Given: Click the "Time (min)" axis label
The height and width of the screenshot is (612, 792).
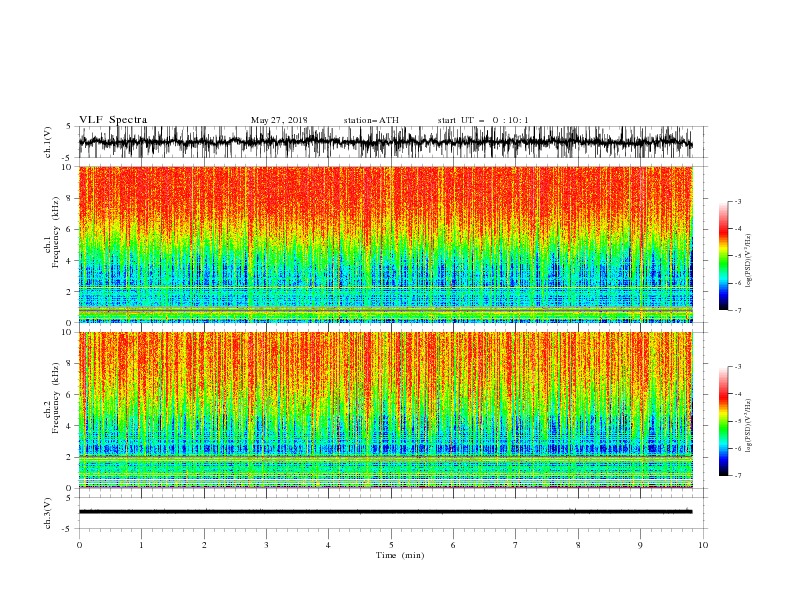Looking at the screenshot, I should pos(400,555).
